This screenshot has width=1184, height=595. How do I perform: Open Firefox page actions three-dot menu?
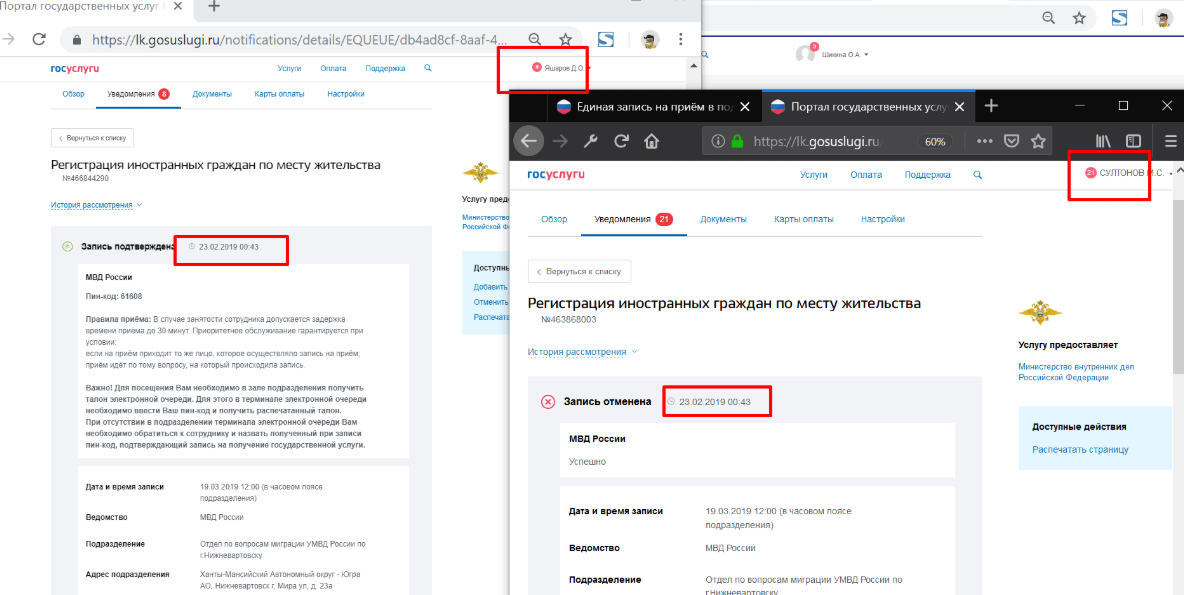point(984,141)
